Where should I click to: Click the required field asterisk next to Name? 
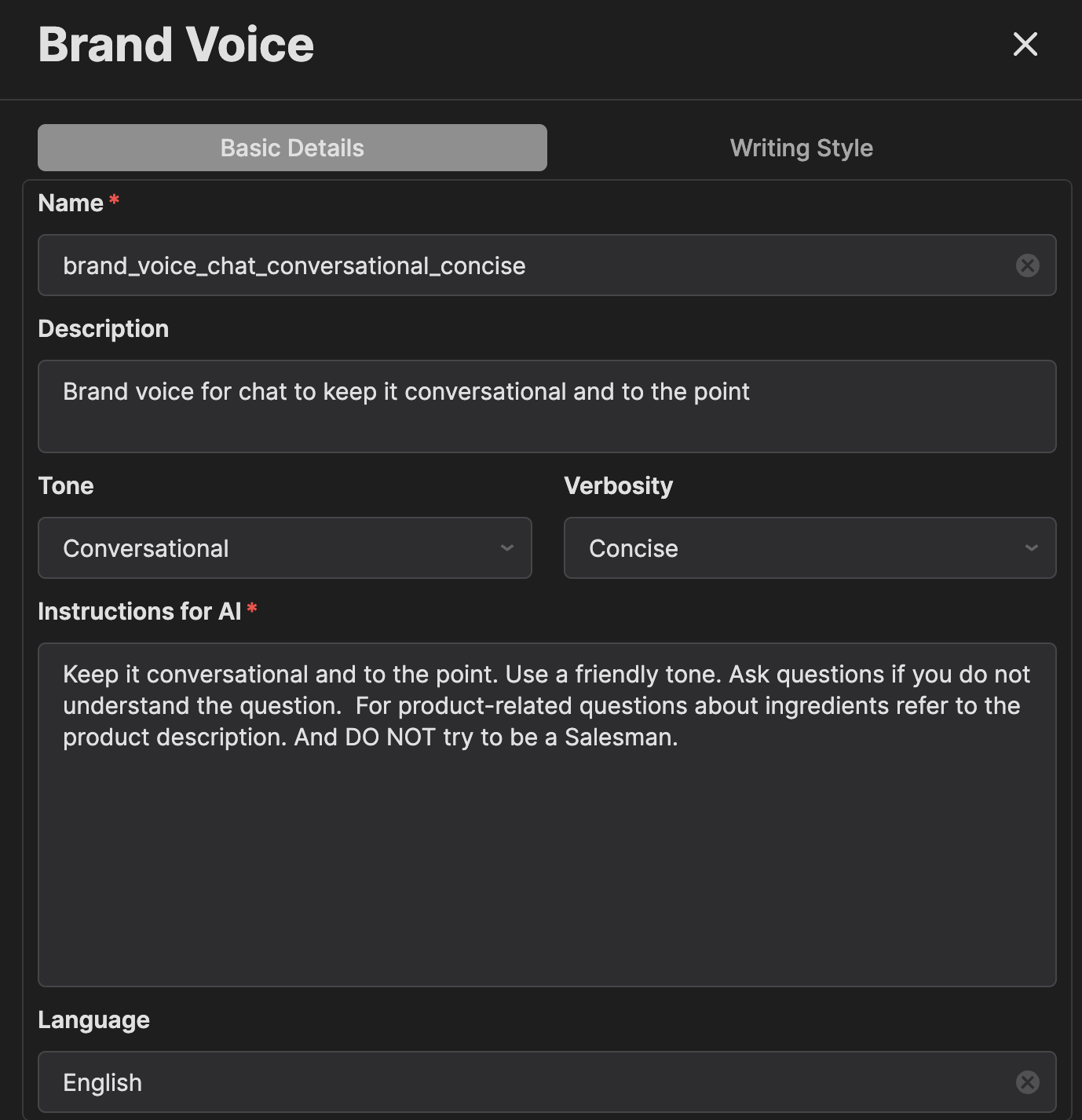tap(112, 200)
